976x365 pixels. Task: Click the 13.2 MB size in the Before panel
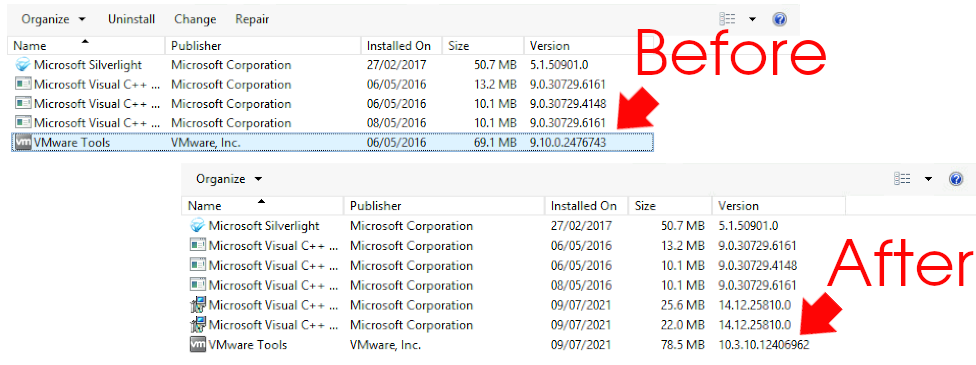494,84
